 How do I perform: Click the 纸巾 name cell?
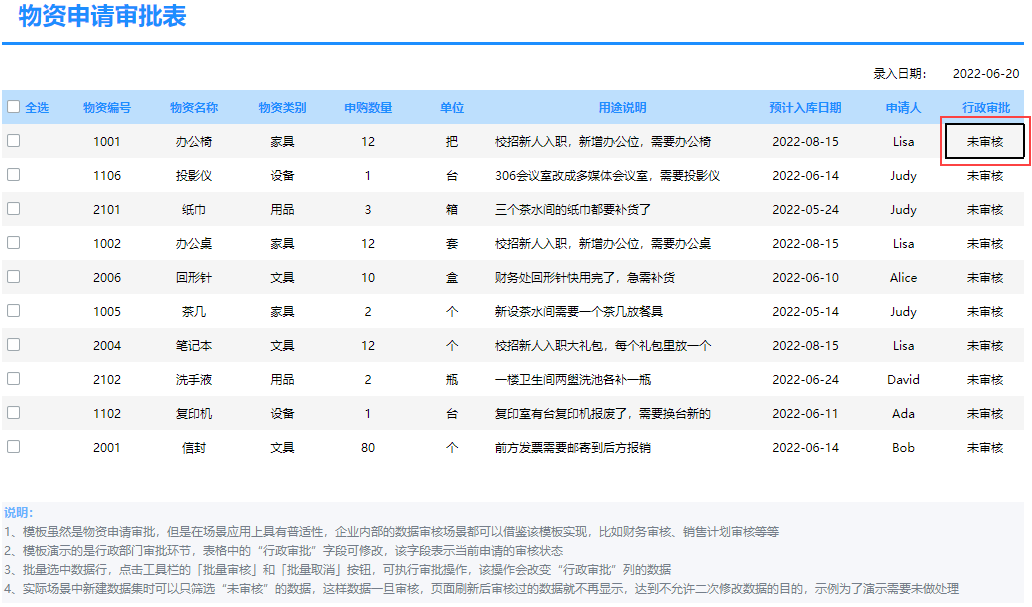coord(194,209)
